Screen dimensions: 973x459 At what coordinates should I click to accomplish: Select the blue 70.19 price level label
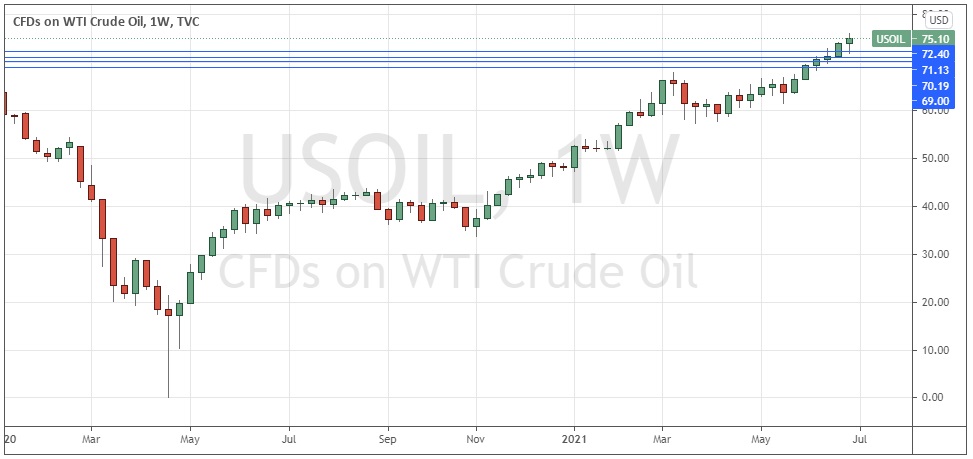pyautogui.click(x=935, y=86)
